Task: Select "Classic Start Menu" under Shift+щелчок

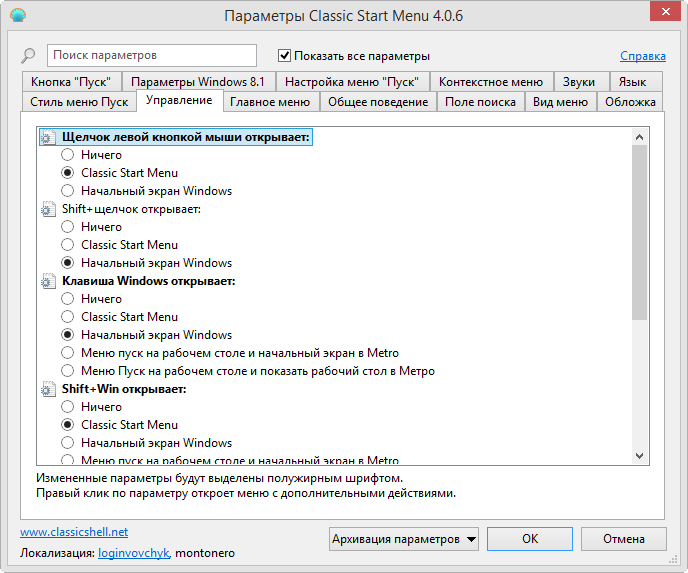Action: point(68,245)
